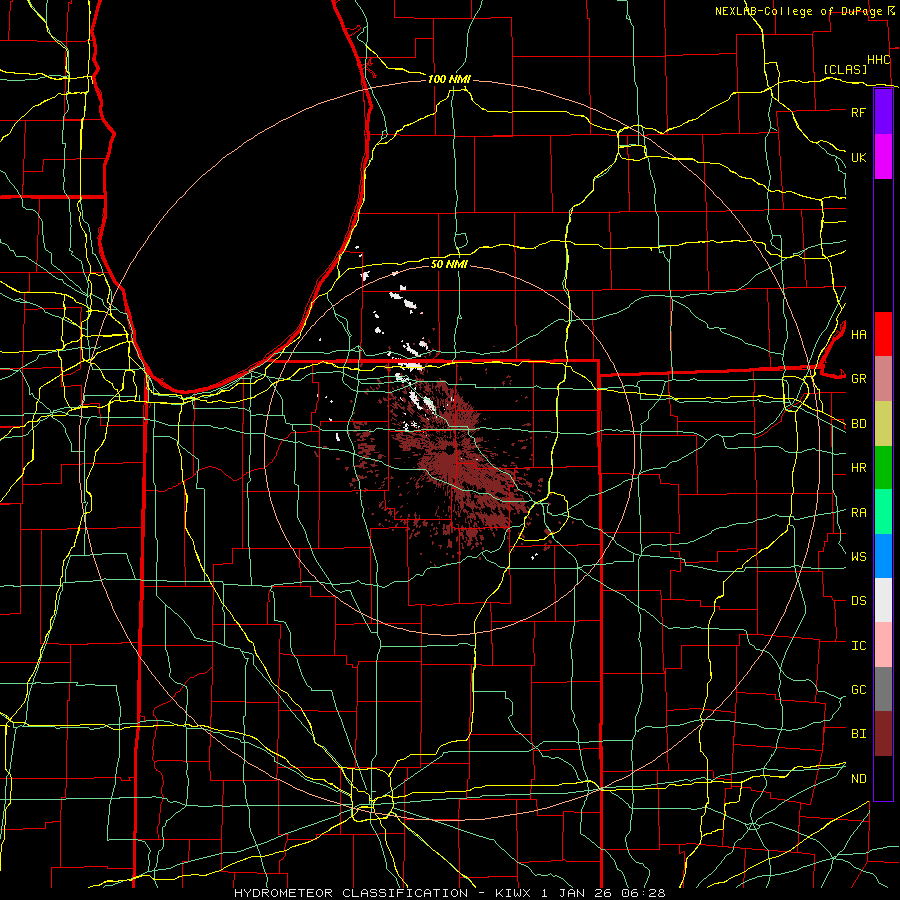Image resolution: width=900 pixels, height=900 pixels.
Task: Click the WS blue legend swatch
Action: pyautogui.click(x=883, y=556)
